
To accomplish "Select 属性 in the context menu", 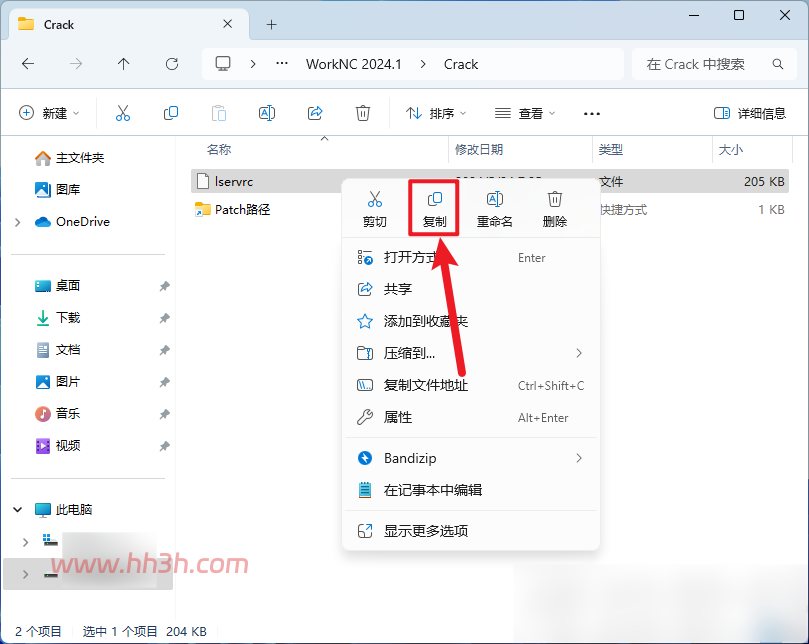I will click(x=471, y=417).
